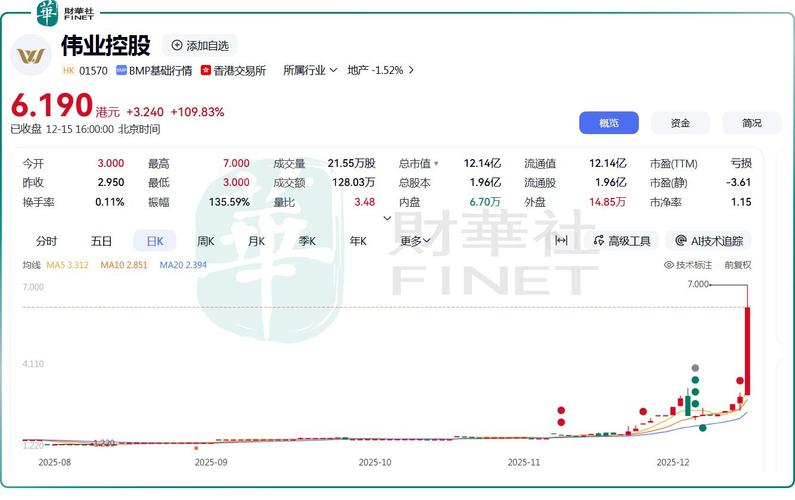Click the 2025-08 date axis label
795x500 pixels.
55,462
